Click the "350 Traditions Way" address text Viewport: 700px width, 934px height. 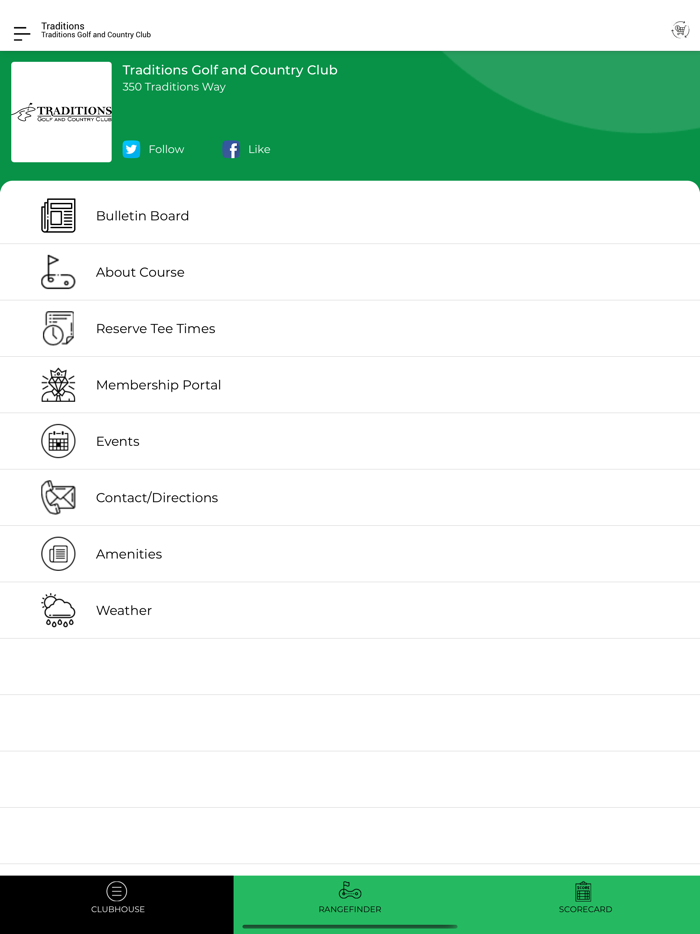point(174,87)
